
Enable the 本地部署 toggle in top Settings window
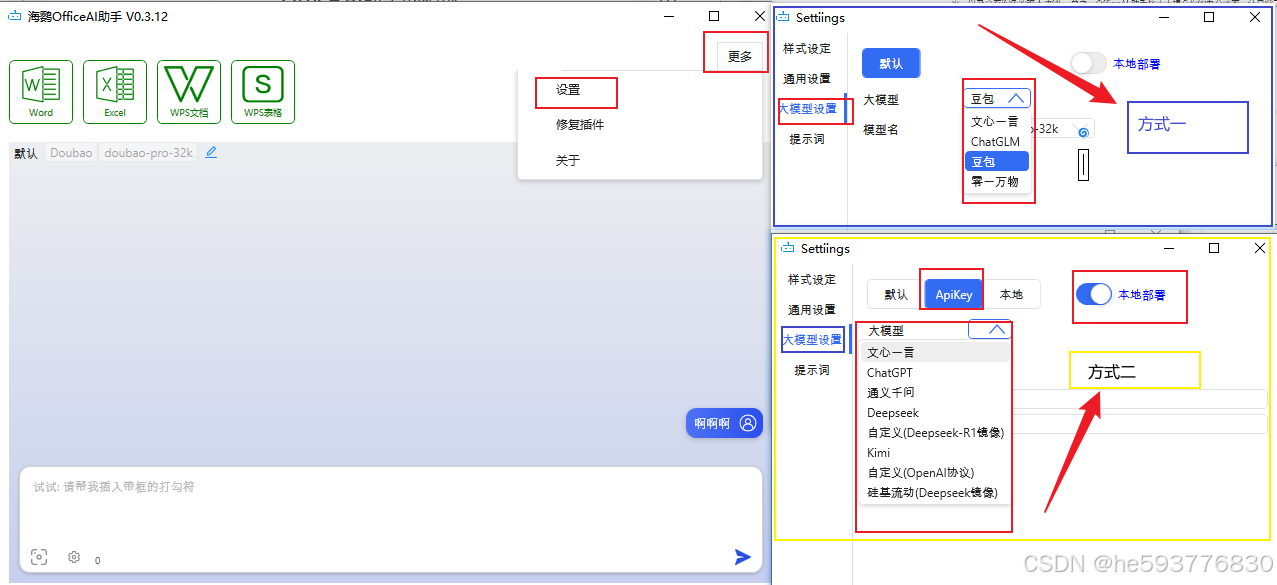(x=1088, y=62)
